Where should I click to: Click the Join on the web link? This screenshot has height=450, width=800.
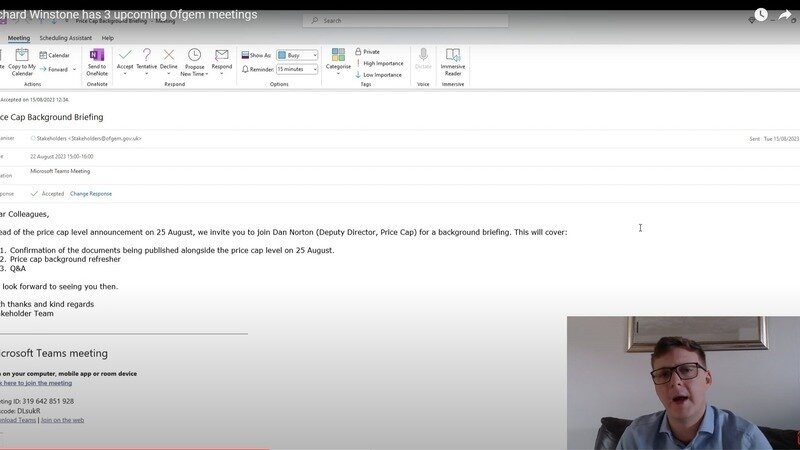click(62, 420)
